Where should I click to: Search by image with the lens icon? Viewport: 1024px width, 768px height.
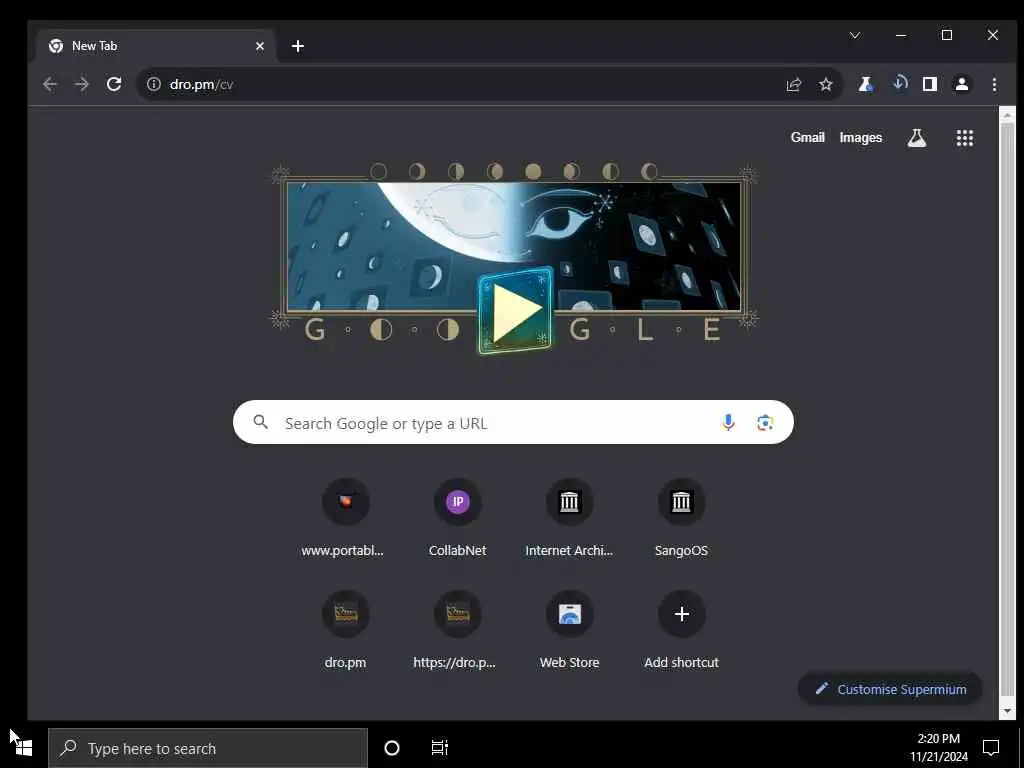click(765, 423)
